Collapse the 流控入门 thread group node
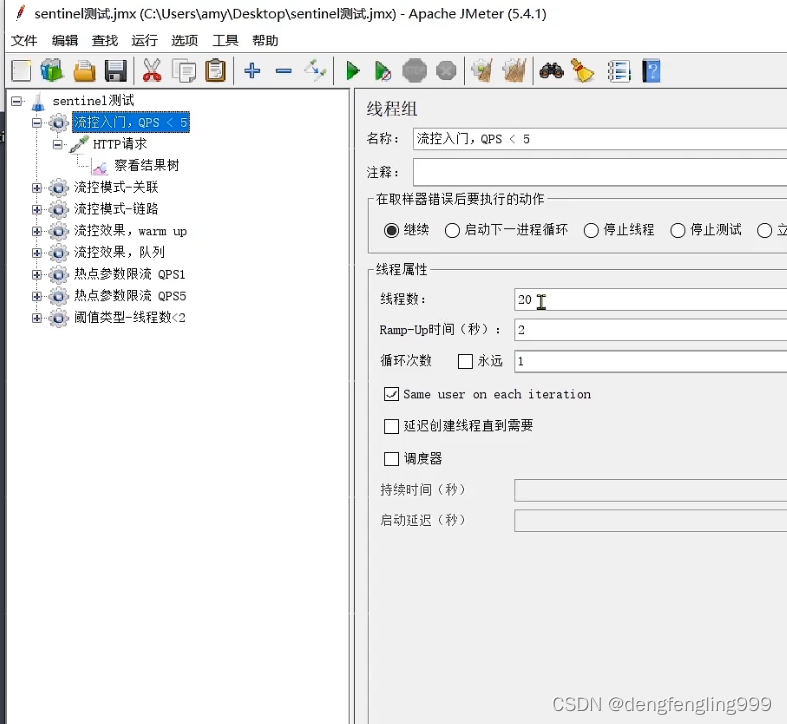Screen dimensions: 787x724 37,123
